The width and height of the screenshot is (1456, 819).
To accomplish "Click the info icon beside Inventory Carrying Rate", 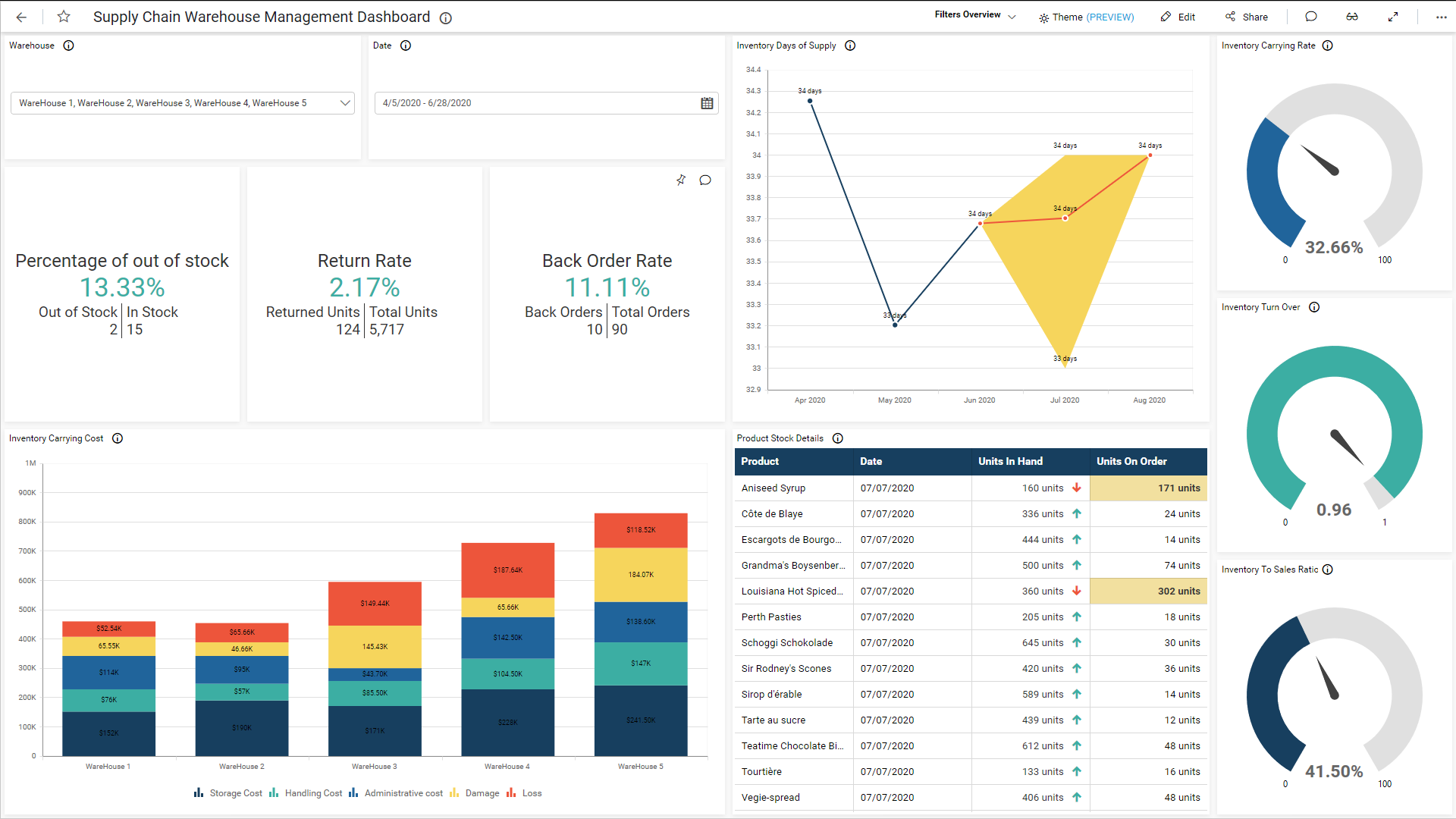I will [x=1327, y=45].
